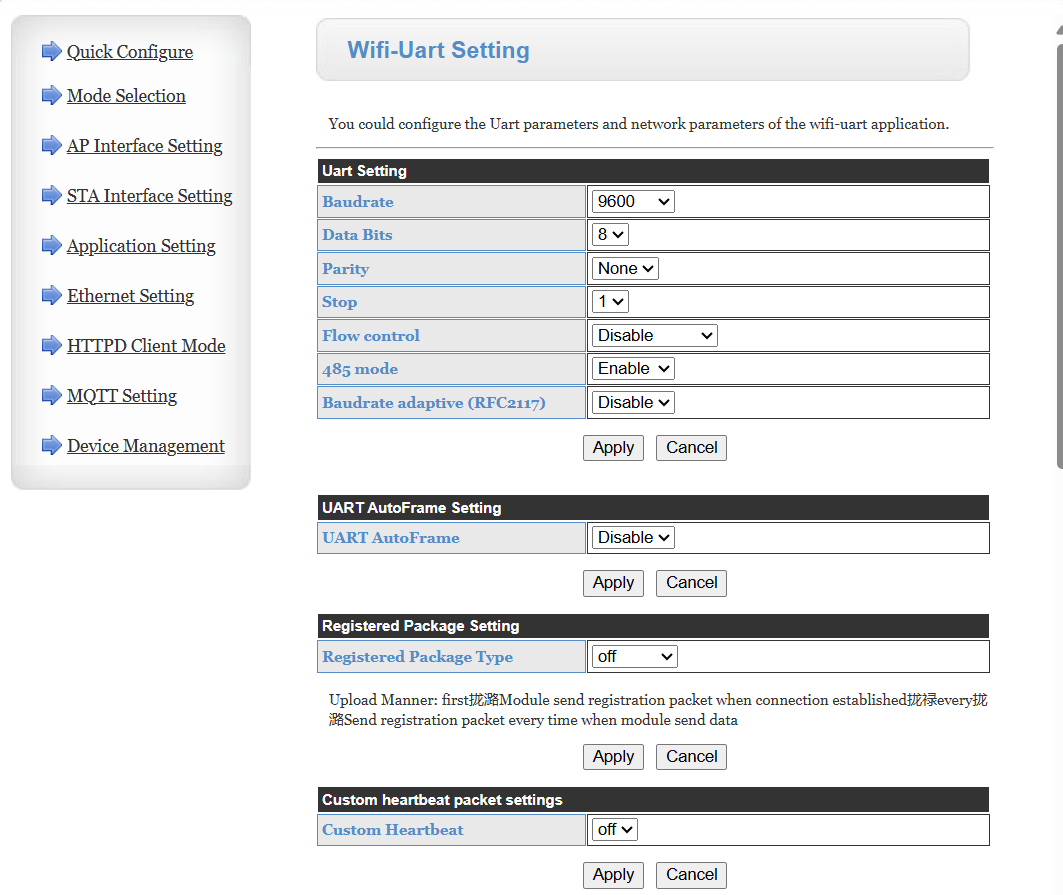Open AP Interface Setting
The width and height of the screenshot is (1063, 895).
pos(144,146)
